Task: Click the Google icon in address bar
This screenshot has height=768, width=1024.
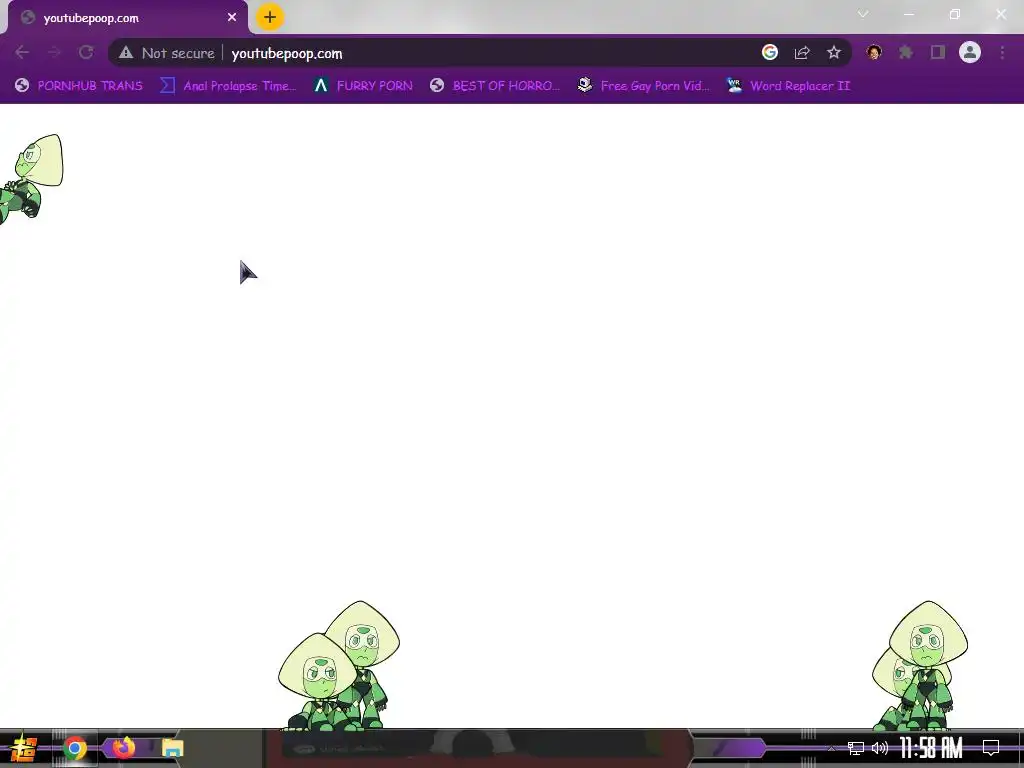Action: coord(770,52)
